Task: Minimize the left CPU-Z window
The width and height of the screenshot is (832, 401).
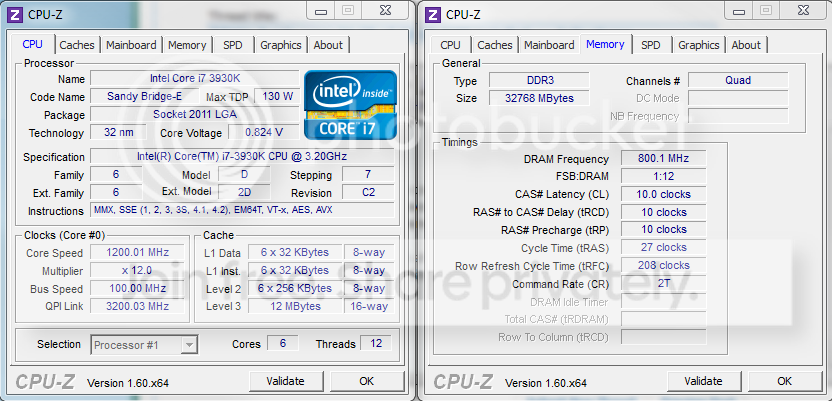Action: coord(320,10)
